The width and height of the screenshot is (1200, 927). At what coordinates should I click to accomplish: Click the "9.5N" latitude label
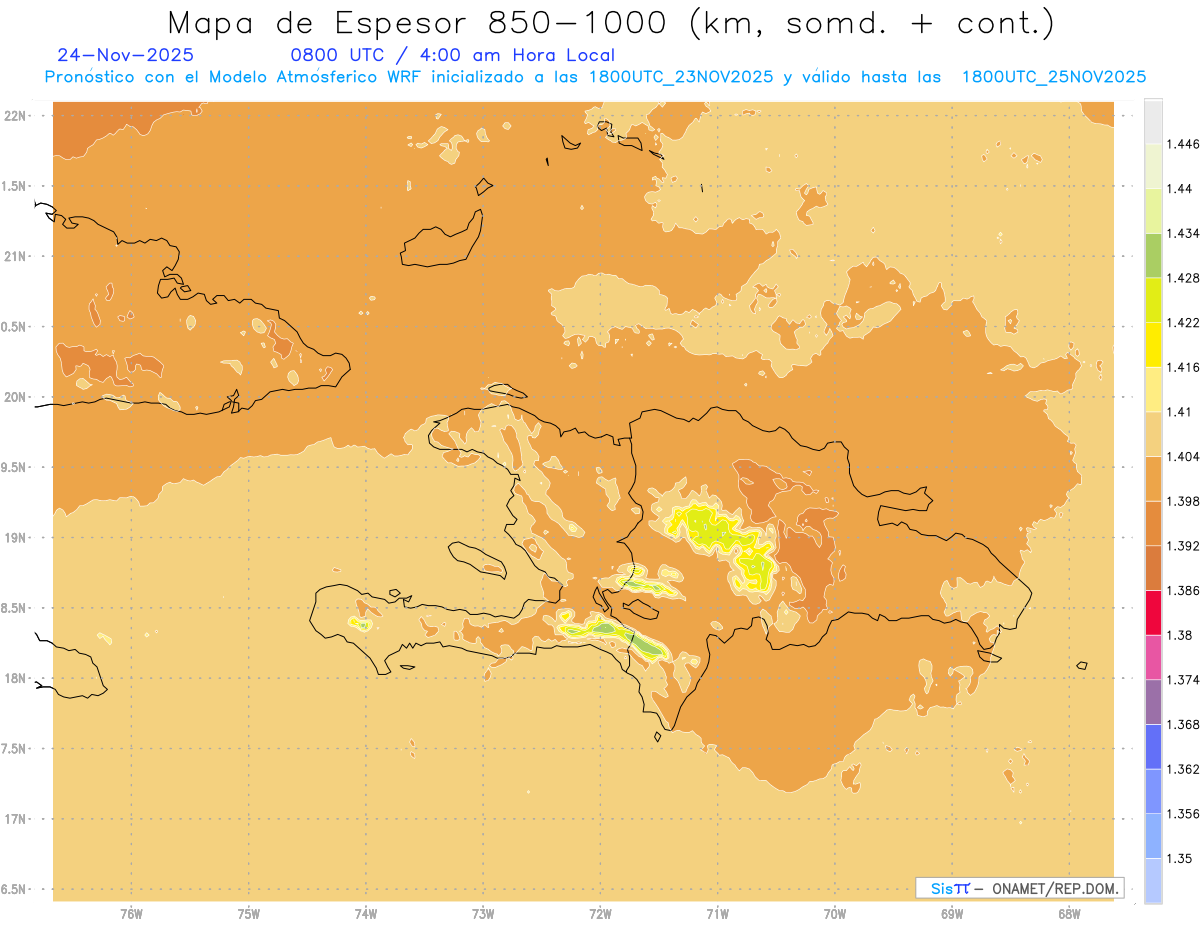[x=15, y=467]
